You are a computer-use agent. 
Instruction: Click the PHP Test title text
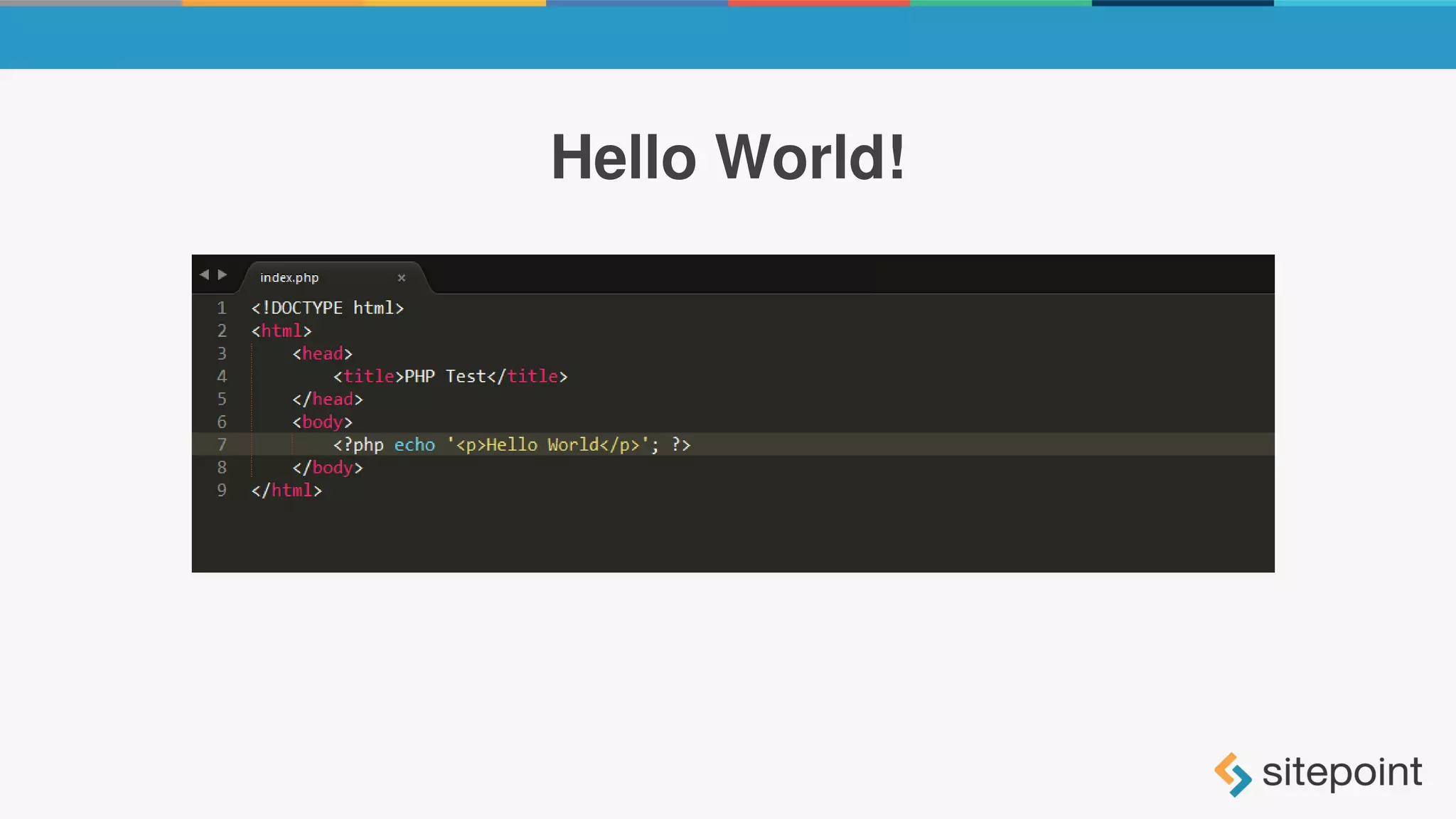tap(445, 376)
